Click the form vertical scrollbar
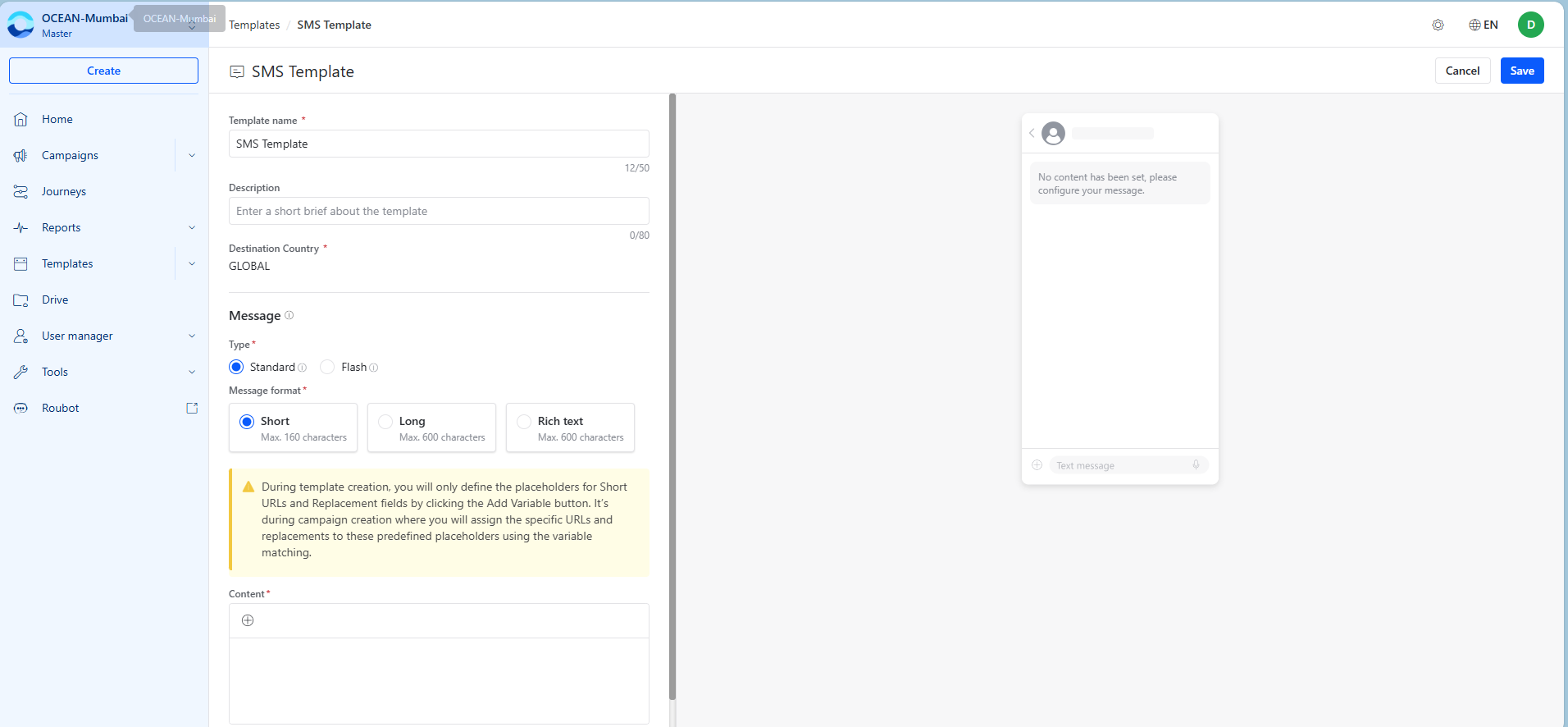This screenshot has height=727, width=1568. click(672, 397)
